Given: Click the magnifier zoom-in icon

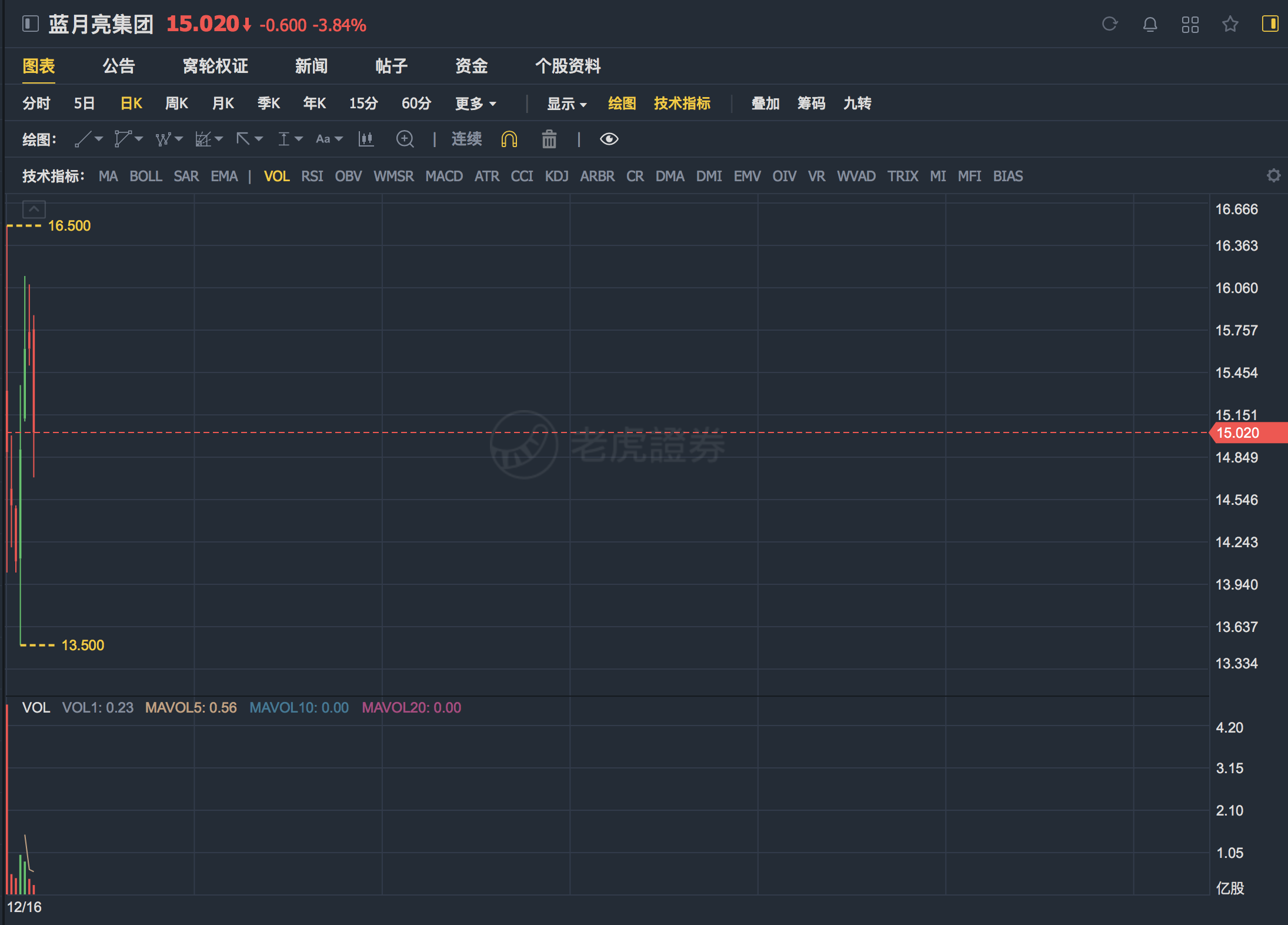Looking at the screenshot, I should click(x=405, y=139).
